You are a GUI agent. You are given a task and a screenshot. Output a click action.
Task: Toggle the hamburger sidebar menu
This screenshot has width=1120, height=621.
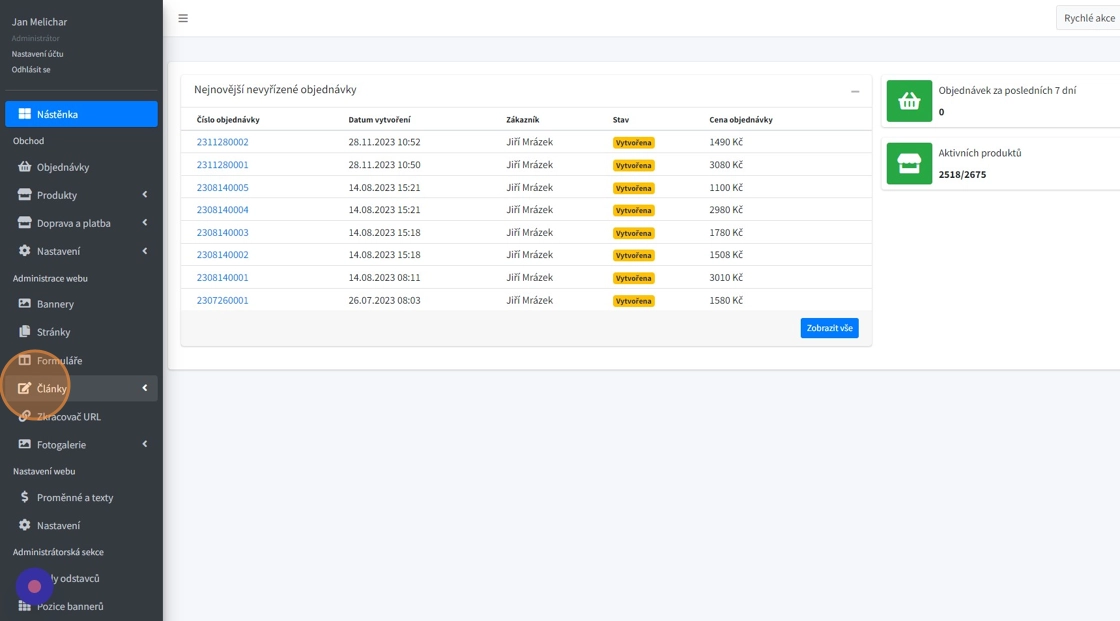(x=183, y=18)
